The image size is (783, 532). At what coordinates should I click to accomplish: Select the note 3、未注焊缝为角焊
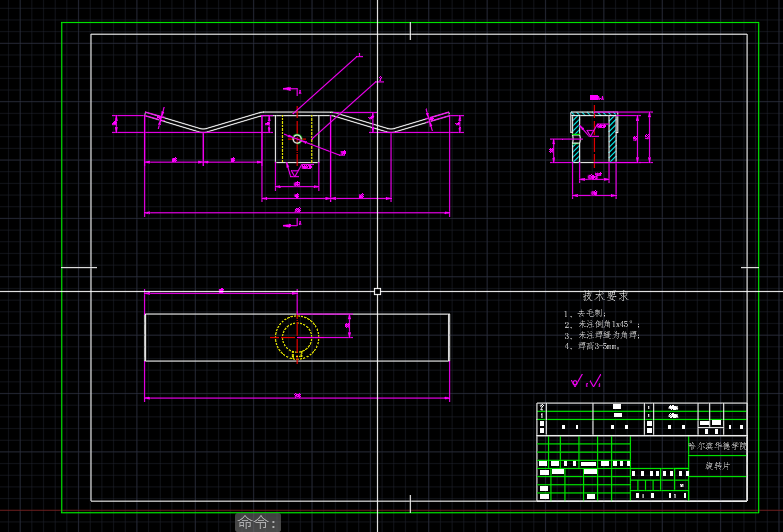coord(602,335)
